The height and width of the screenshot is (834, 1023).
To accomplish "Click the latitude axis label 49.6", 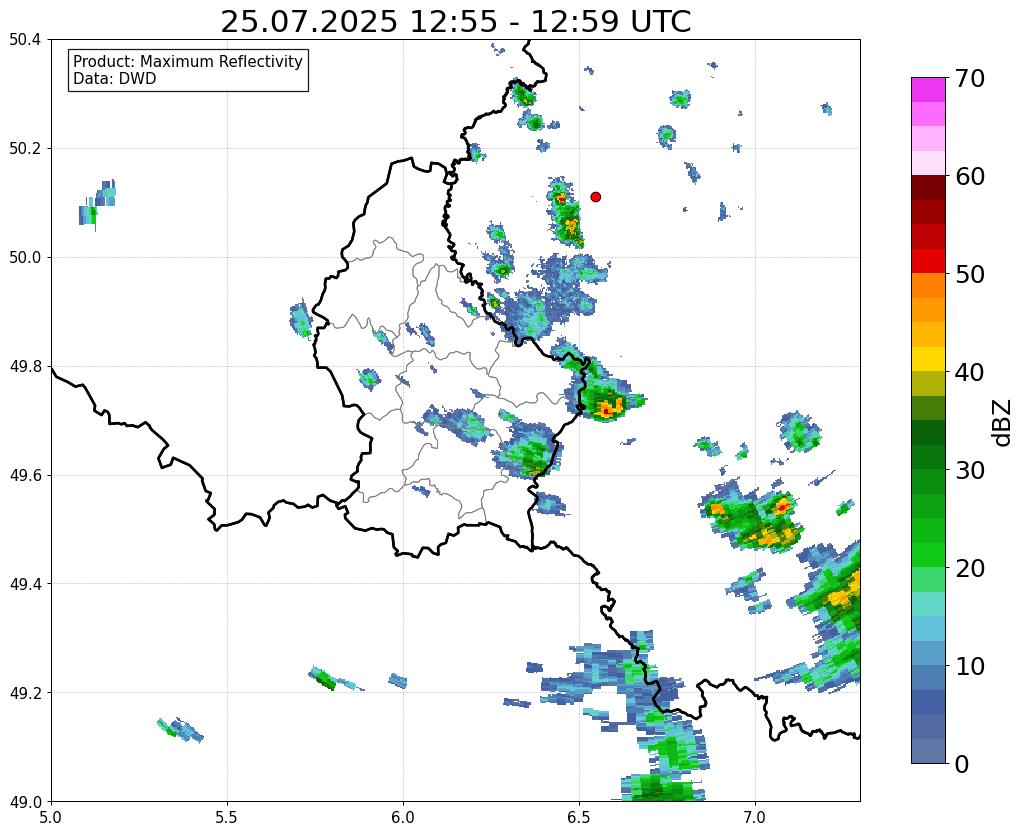I will 25,476.
